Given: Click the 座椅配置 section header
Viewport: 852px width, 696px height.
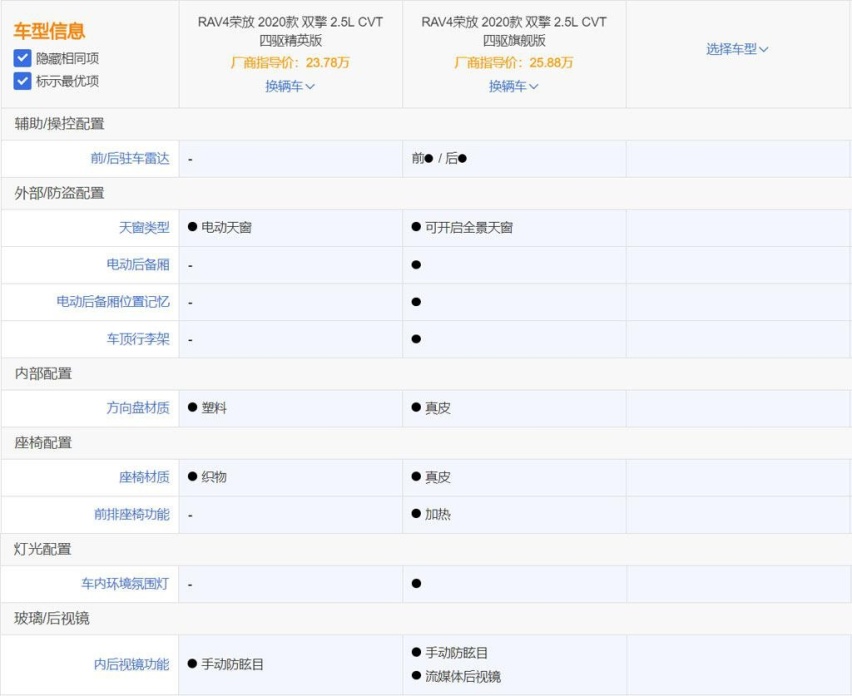Looking at the screenshot, I should (x=43, y=442).
